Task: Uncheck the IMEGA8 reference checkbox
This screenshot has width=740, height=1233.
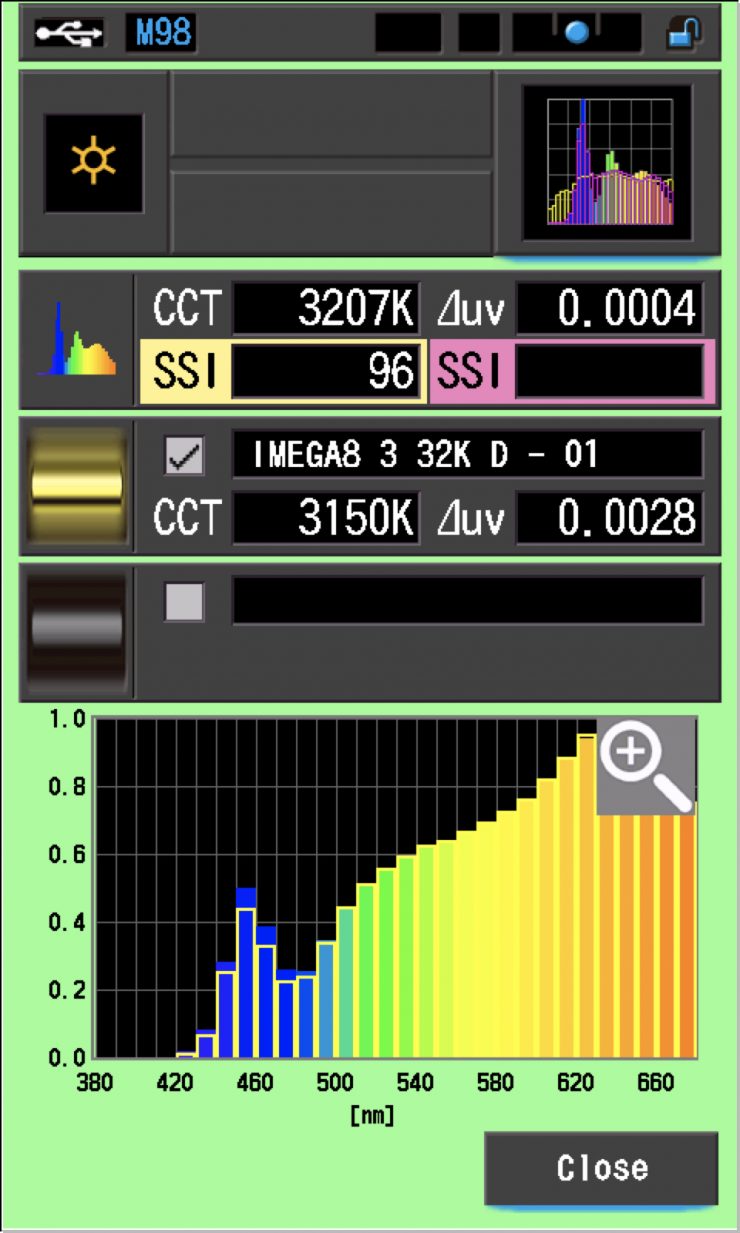Action: click(184, 457)
